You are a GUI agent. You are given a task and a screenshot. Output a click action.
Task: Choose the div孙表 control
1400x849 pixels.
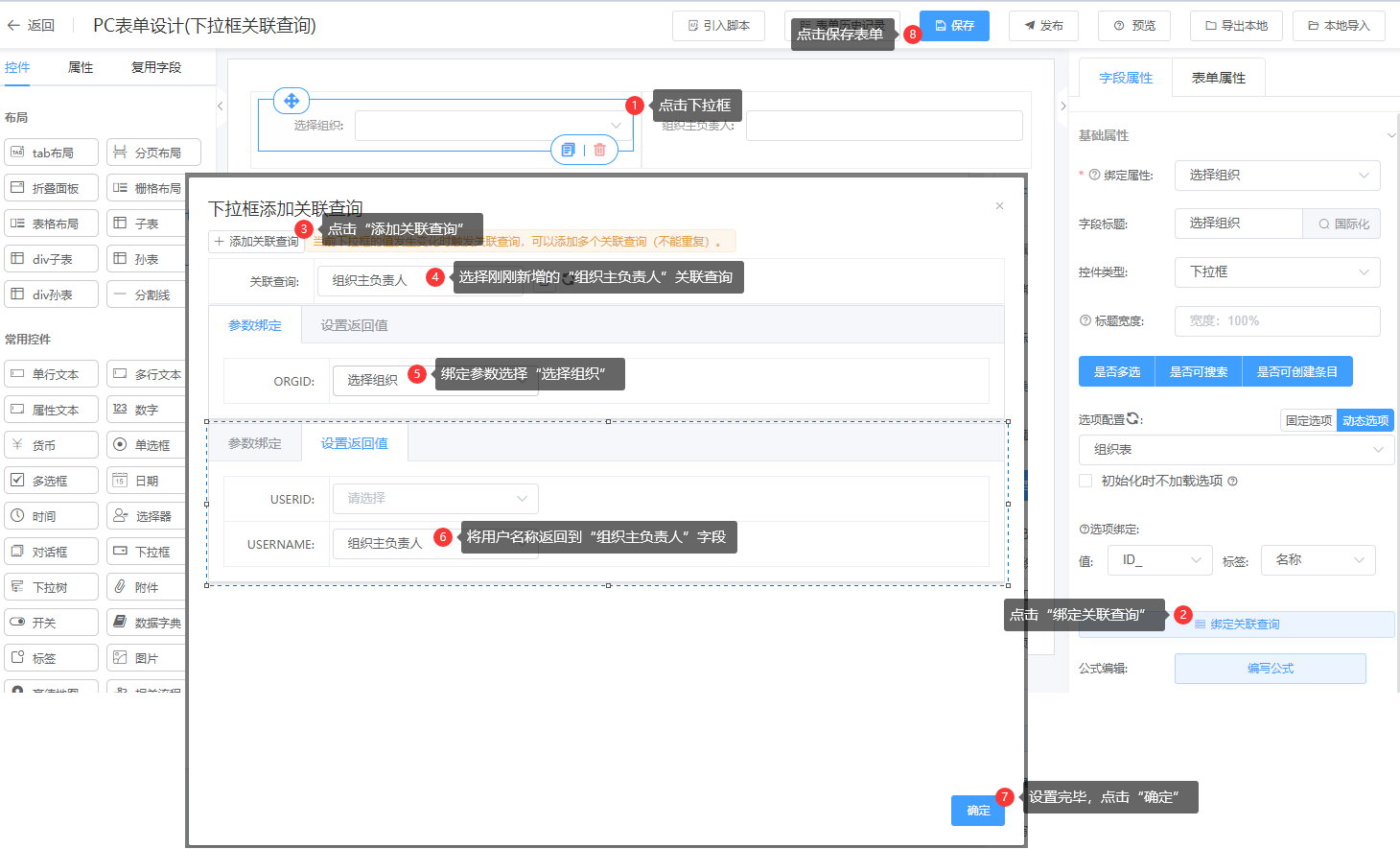[52, 295]
